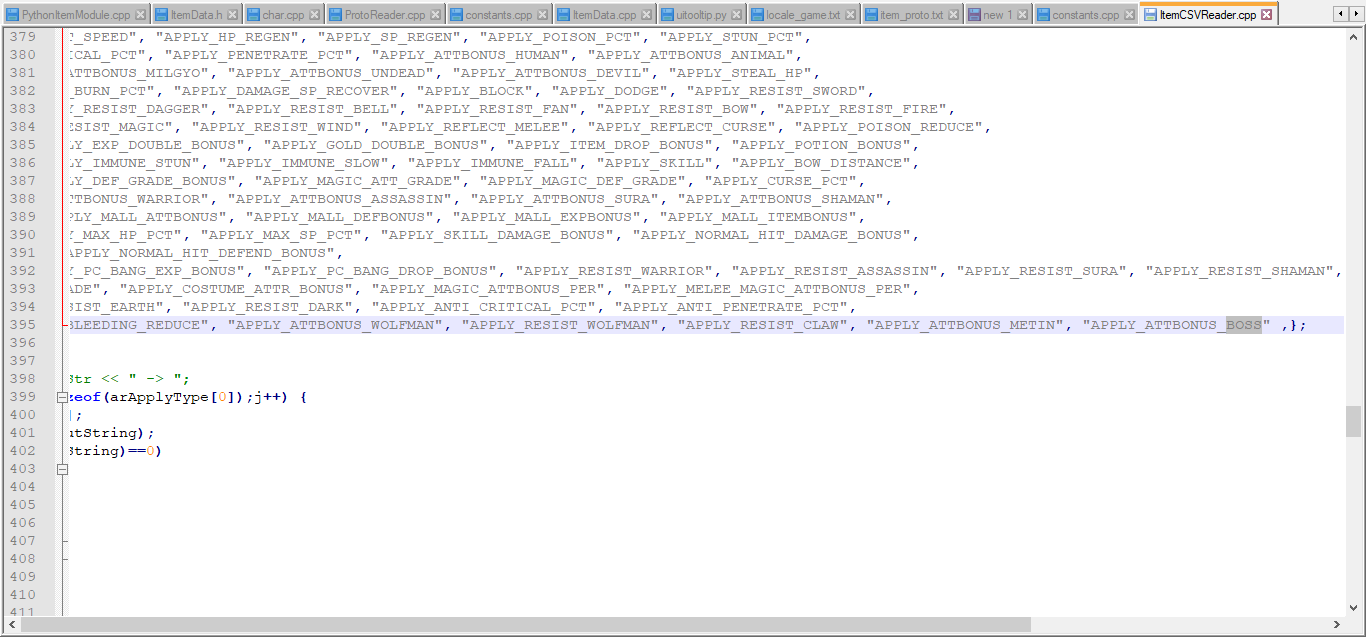Open the ItemData.cpp tab
This screenshot has width=1366, height=637.
[x=605, y=16]
